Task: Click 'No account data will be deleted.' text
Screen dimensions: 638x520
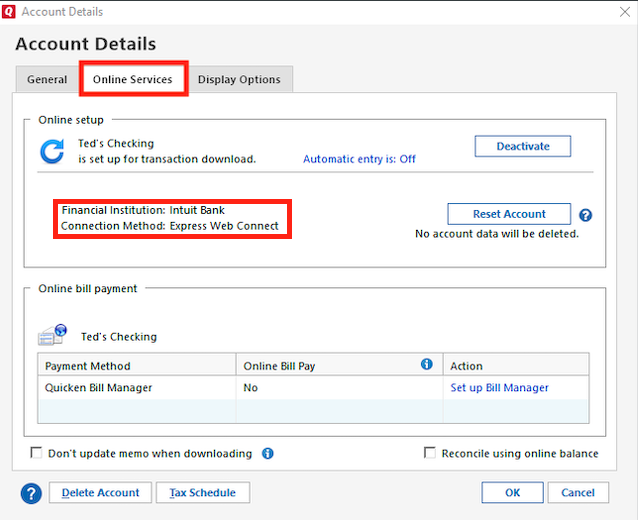Action: click(x=496, y=234)
